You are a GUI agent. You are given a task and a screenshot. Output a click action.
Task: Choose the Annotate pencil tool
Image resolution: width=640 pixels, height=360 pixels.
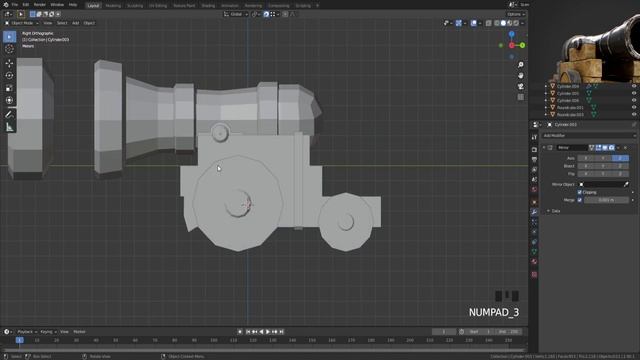(9, 115)
